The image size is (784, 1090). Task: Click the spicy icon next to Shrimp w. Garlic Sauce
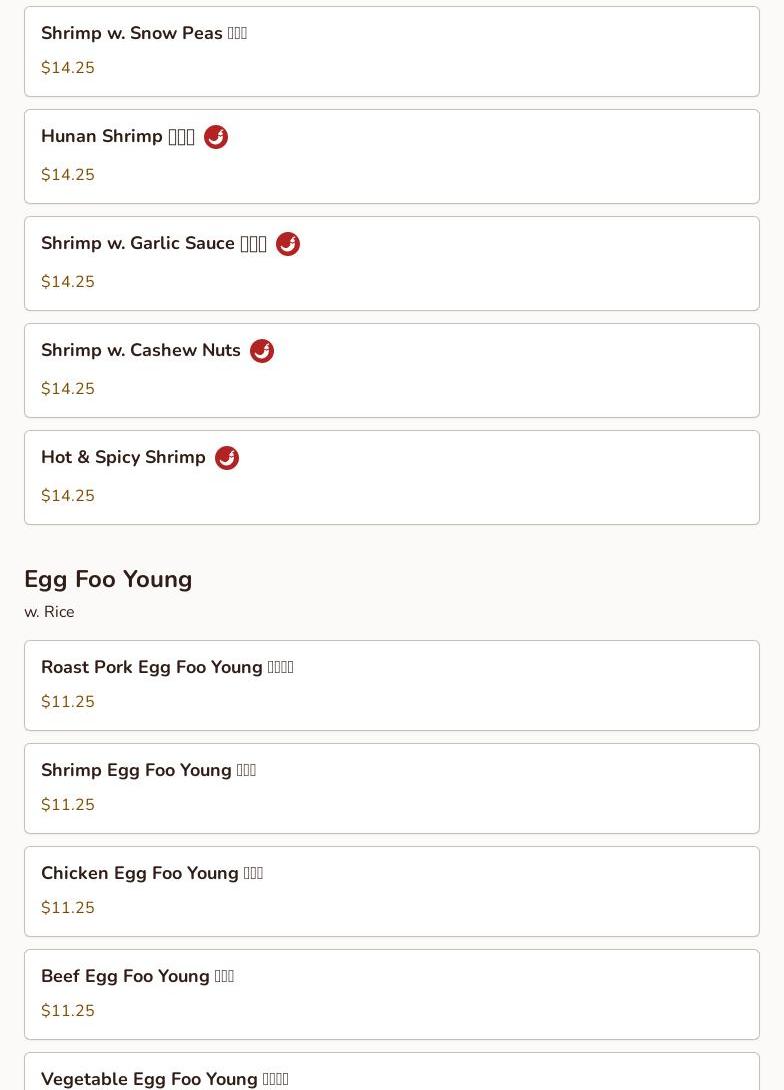tap(288, 244)
